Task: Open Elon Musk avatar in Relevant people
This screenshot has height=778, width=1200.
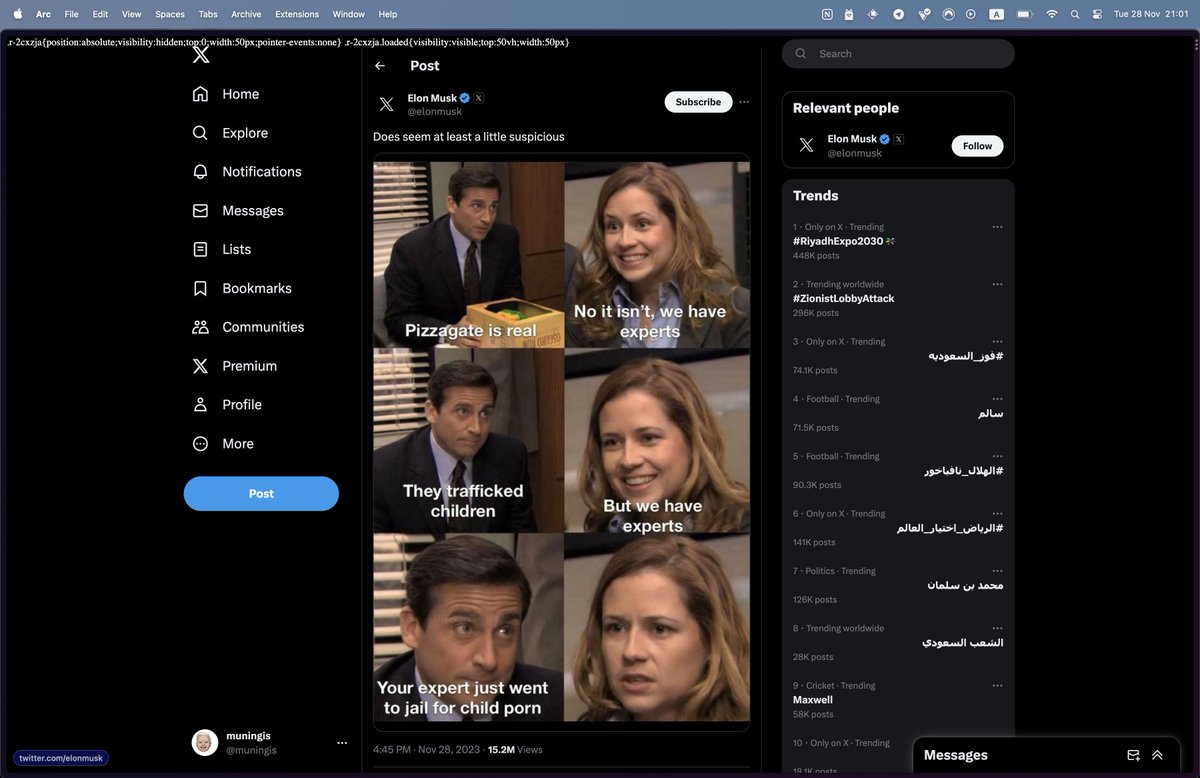Action: 806,146
